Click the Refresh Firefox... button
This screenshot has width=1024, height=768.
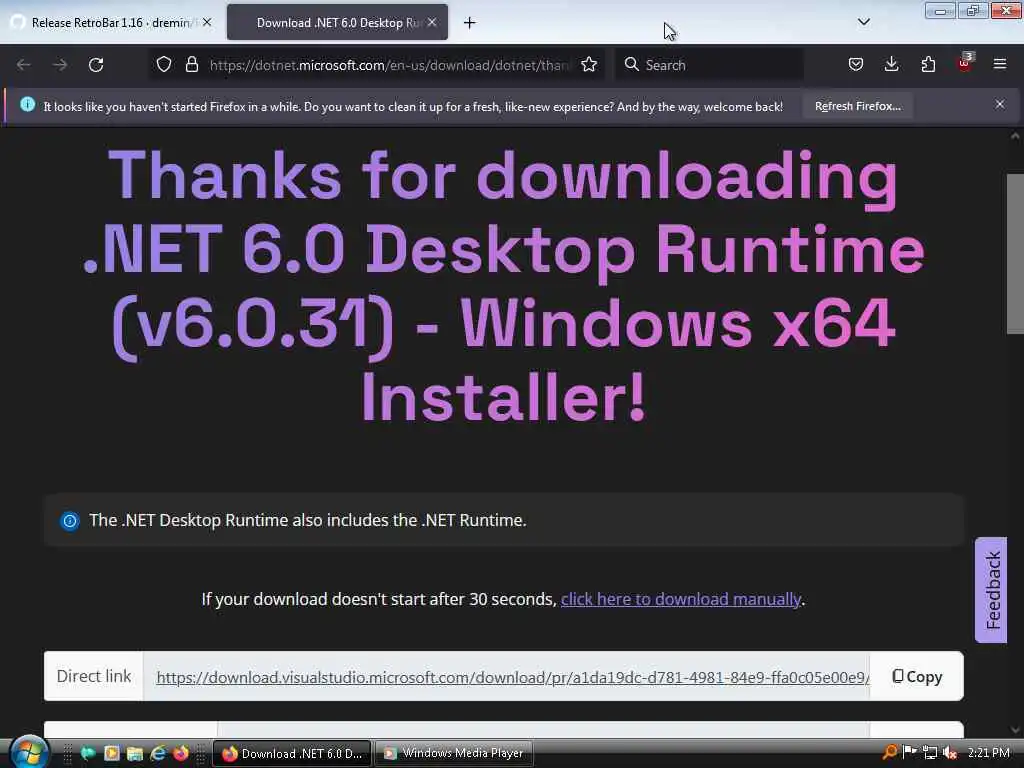point(857,106)
